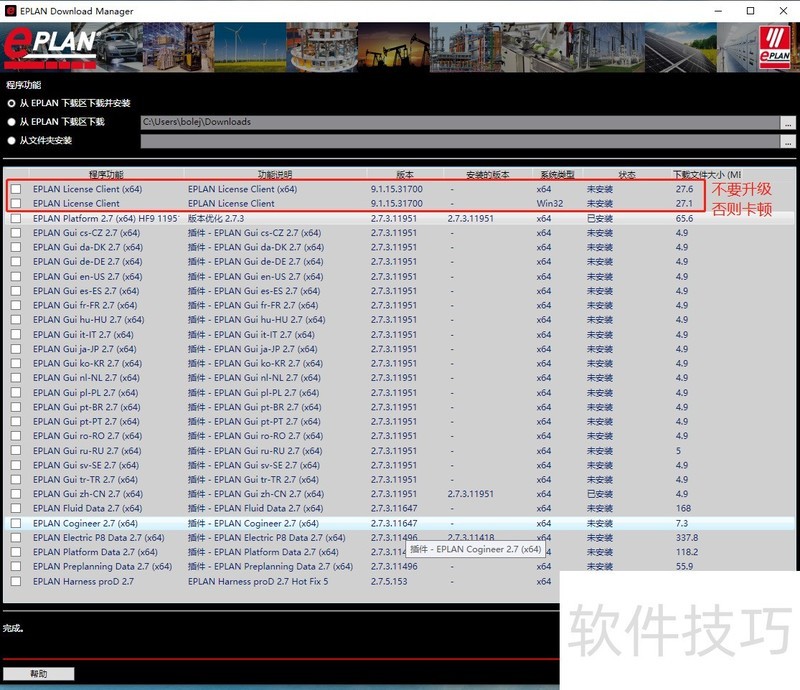The width and height of the screenshot is (800, 690).
Task: Select file size '168' in Fluid Data row
Action: click(x=683, y=508)
